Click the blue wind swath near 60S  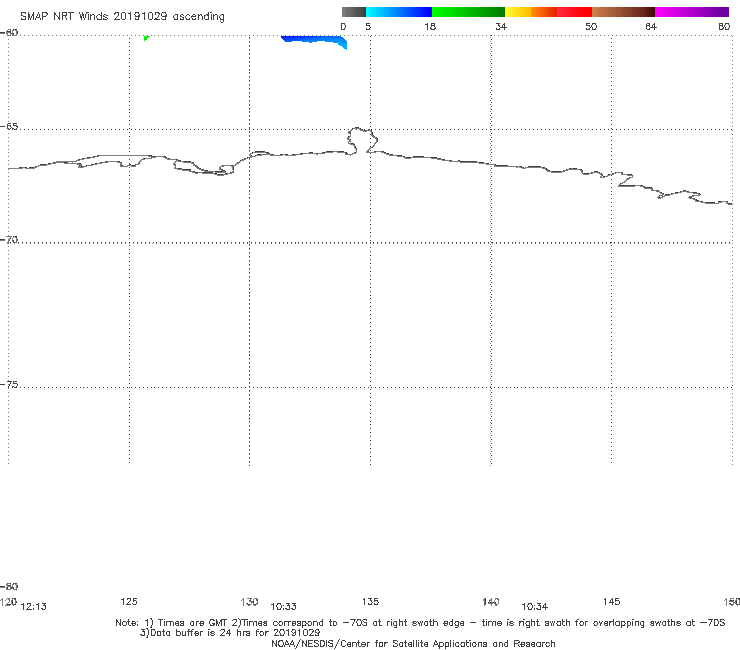click(315, 41)
